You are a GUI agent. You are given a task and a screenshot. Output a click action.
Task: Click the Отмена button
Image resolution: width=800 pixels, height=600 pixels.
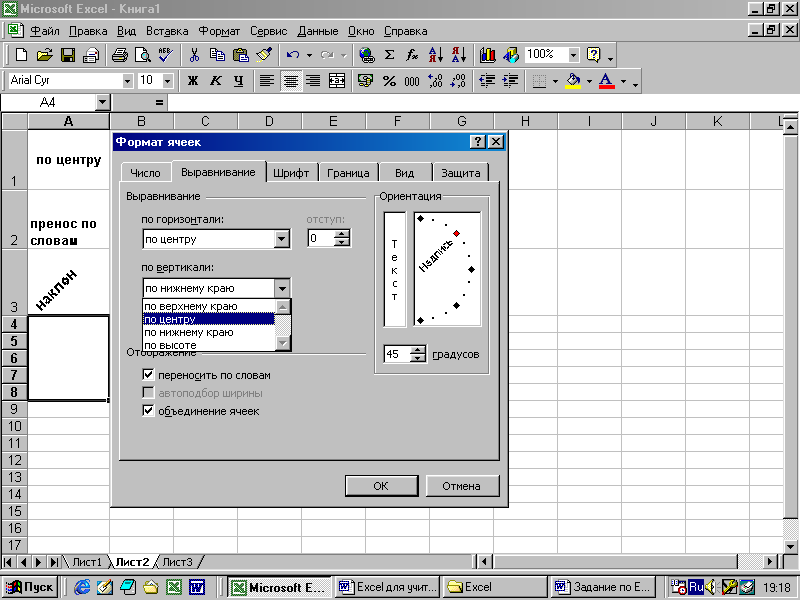(461, 486)
